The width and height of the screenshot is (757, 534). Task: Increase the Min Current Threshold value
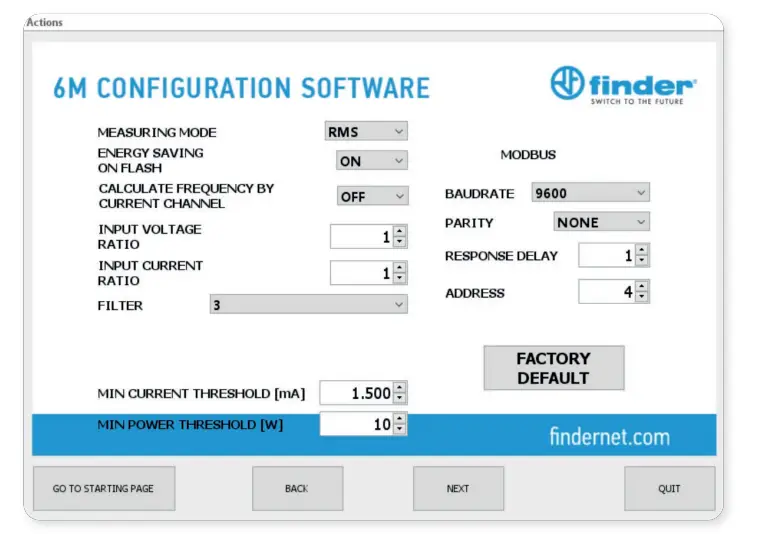pyautogui.click(x=400, y=387)
